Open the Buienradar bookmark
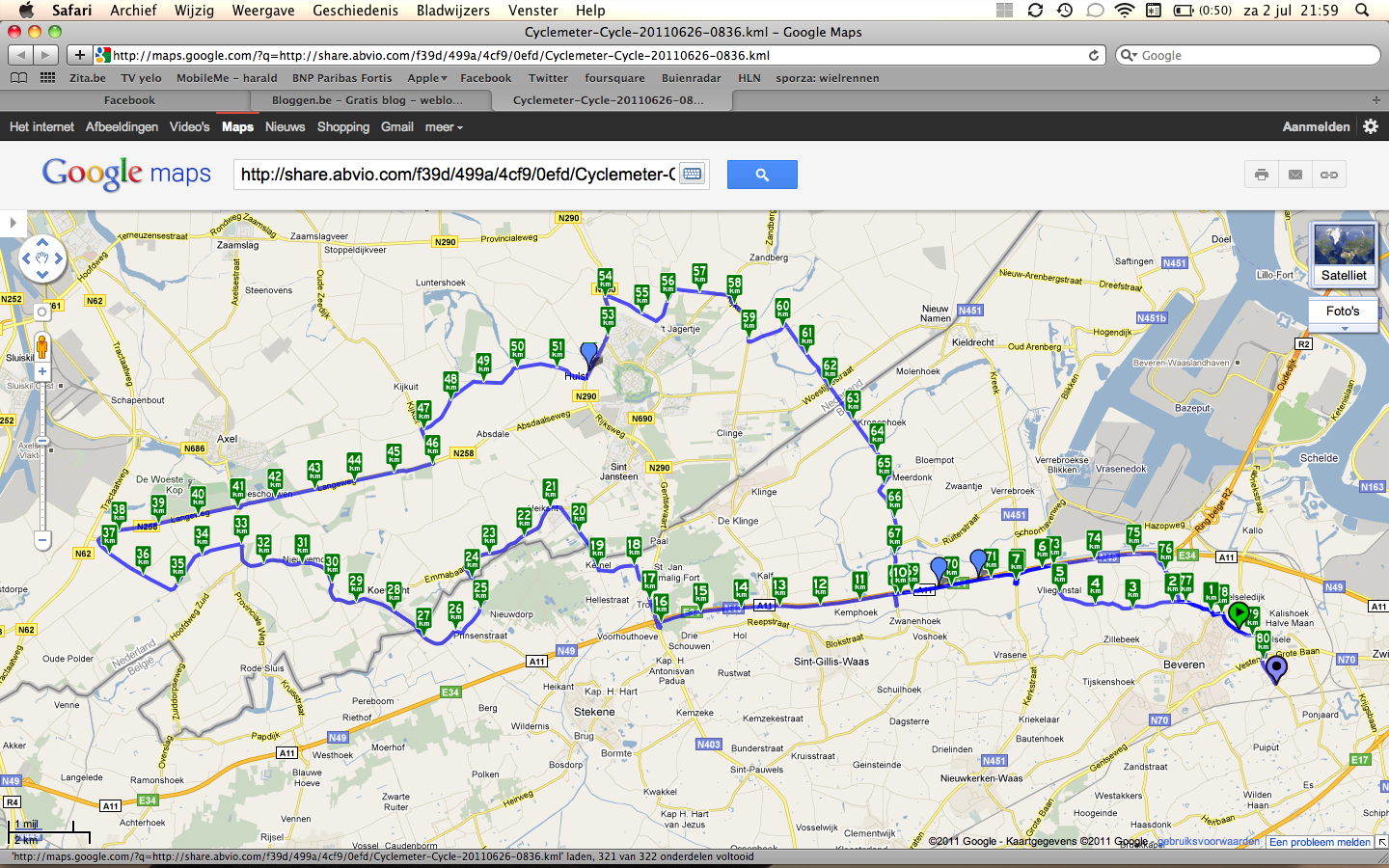This screenshot has width=1389, height=868. coord(691,78)
